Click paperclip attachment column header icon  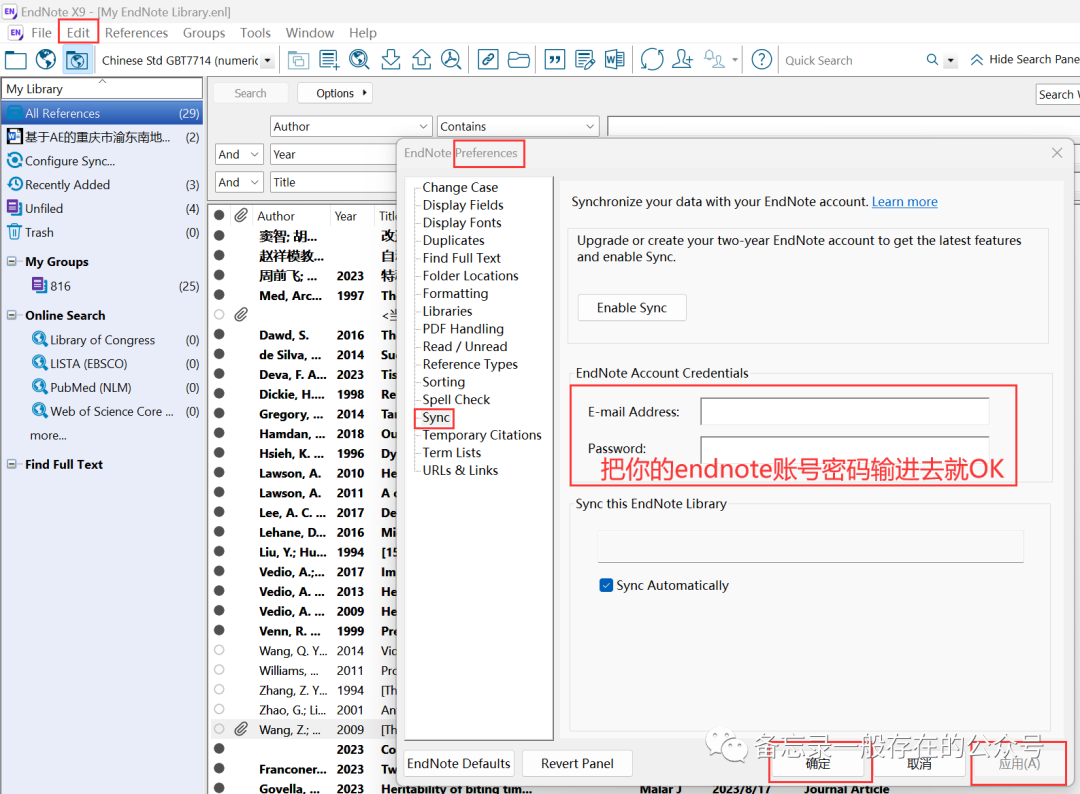(240, 216)
